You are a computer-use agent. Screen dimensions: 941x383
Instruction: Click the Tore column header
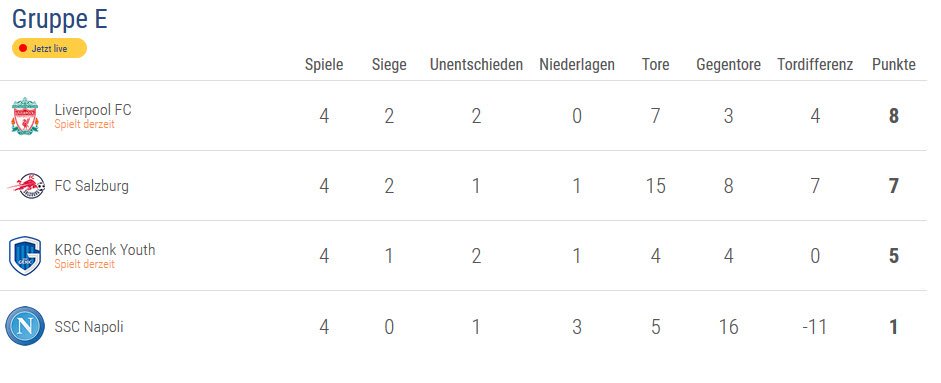[x=655, y=65]
